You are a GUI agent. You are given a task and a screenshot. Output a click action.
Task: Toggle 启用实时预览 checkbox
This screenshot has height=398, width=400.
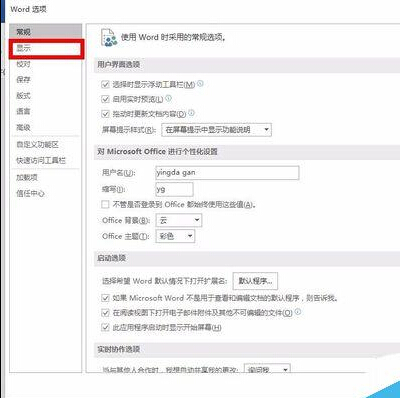click(x=105, y=99)
